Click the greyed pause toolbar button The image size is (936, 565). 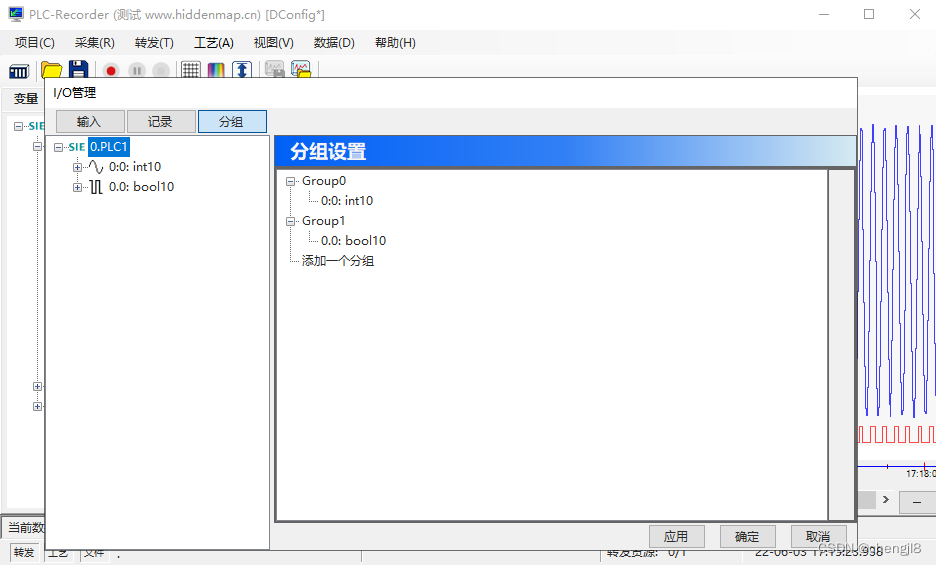point(137,71)
